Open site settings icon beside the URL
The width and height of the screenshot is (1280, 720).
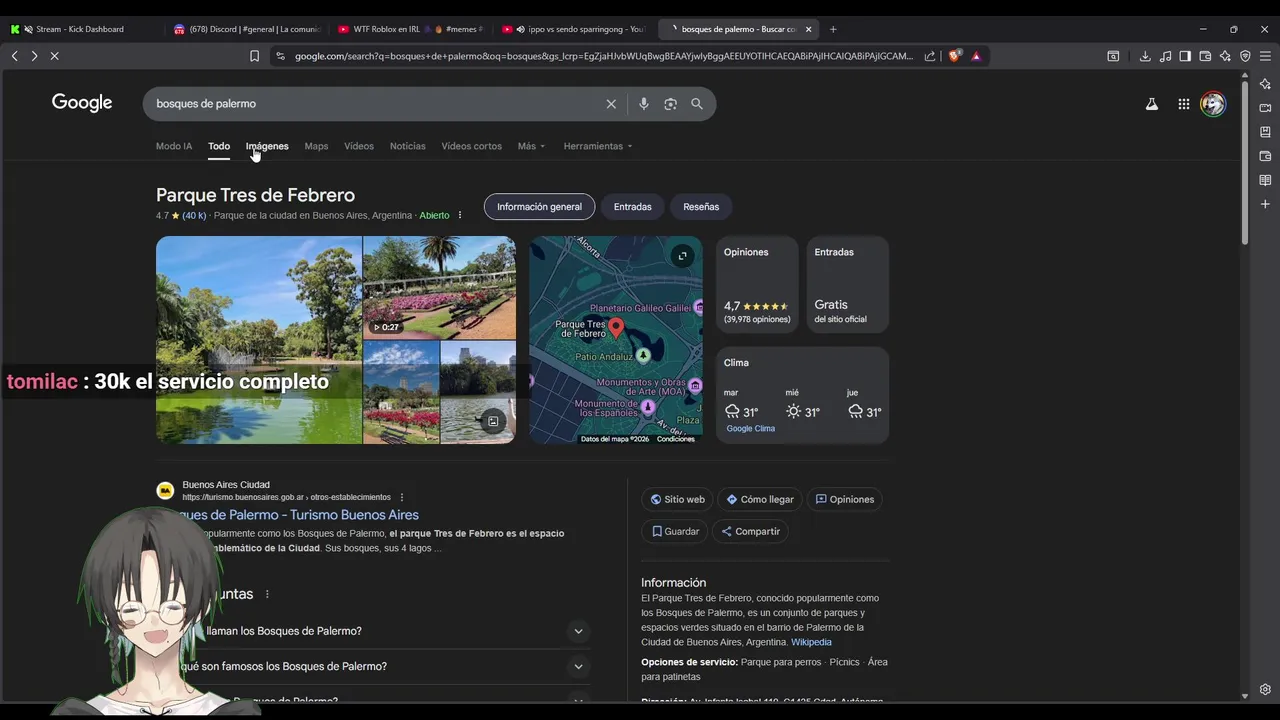(x=280, y=56)
